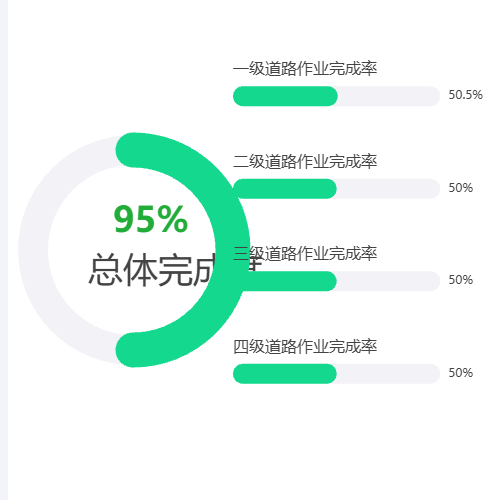Click the 50% value beside 四级道路 bar

point(461,373)
